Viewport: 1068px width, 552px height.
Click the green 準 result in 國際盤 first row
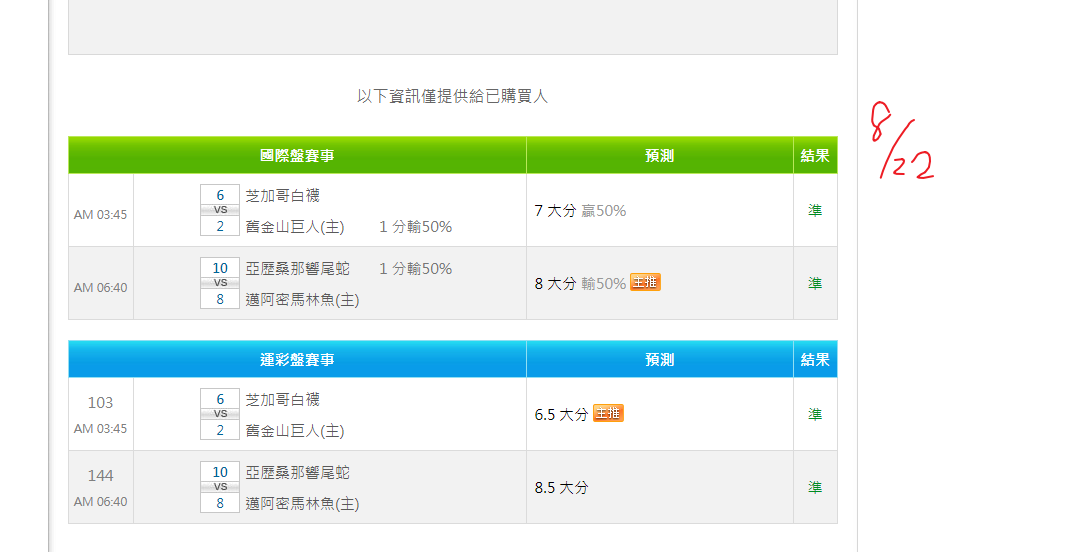(x=815, y=210)
